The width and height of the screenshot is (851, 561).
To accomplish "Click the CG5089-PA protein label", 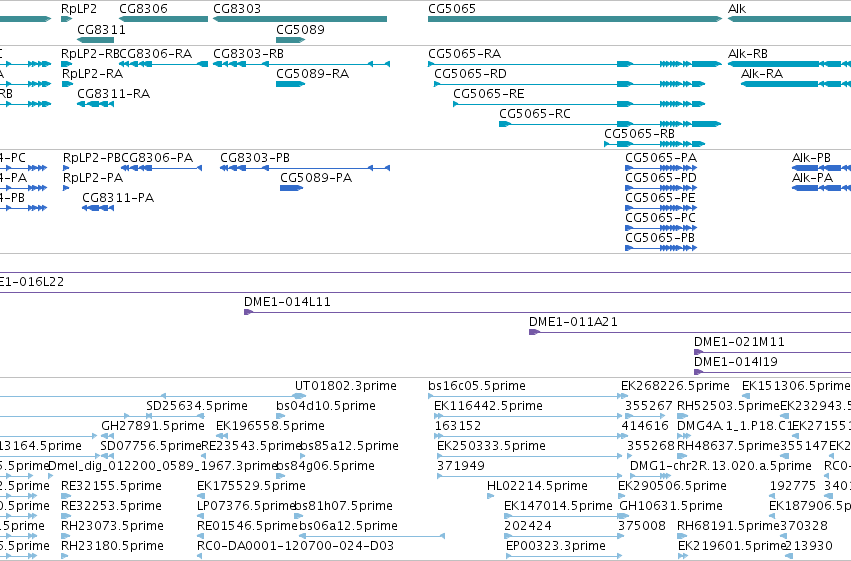I will [x=316, y=178].
